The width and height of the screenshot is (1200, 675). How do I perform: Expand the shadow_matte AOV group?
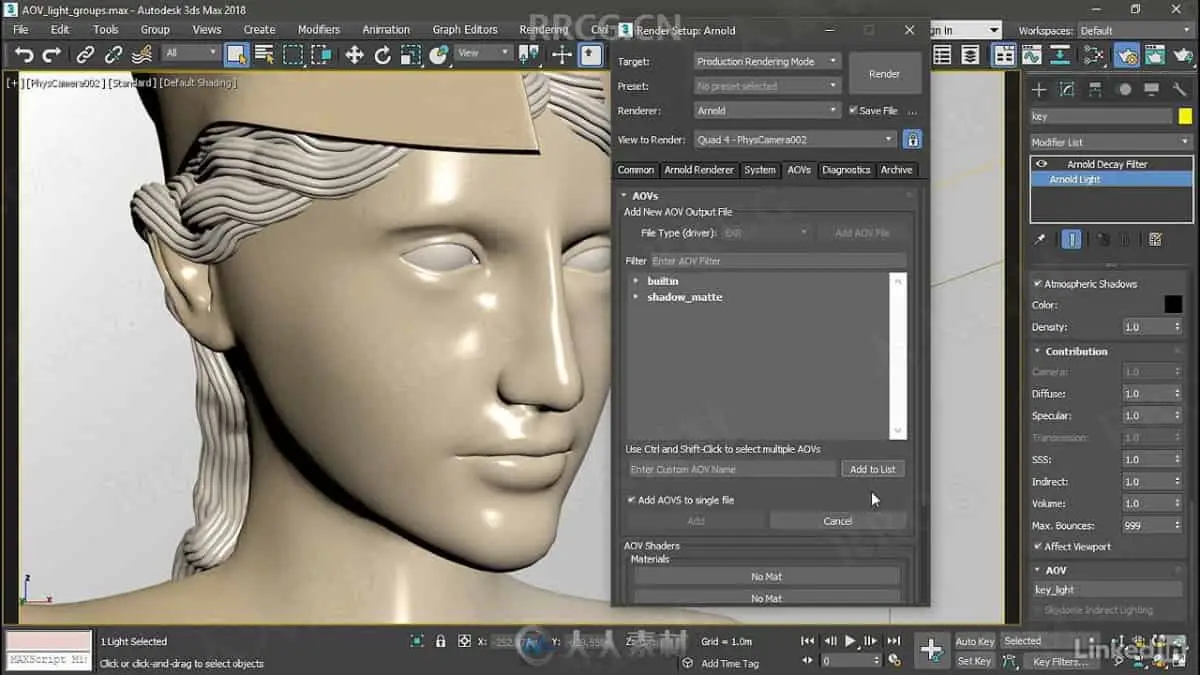(636, 297)
